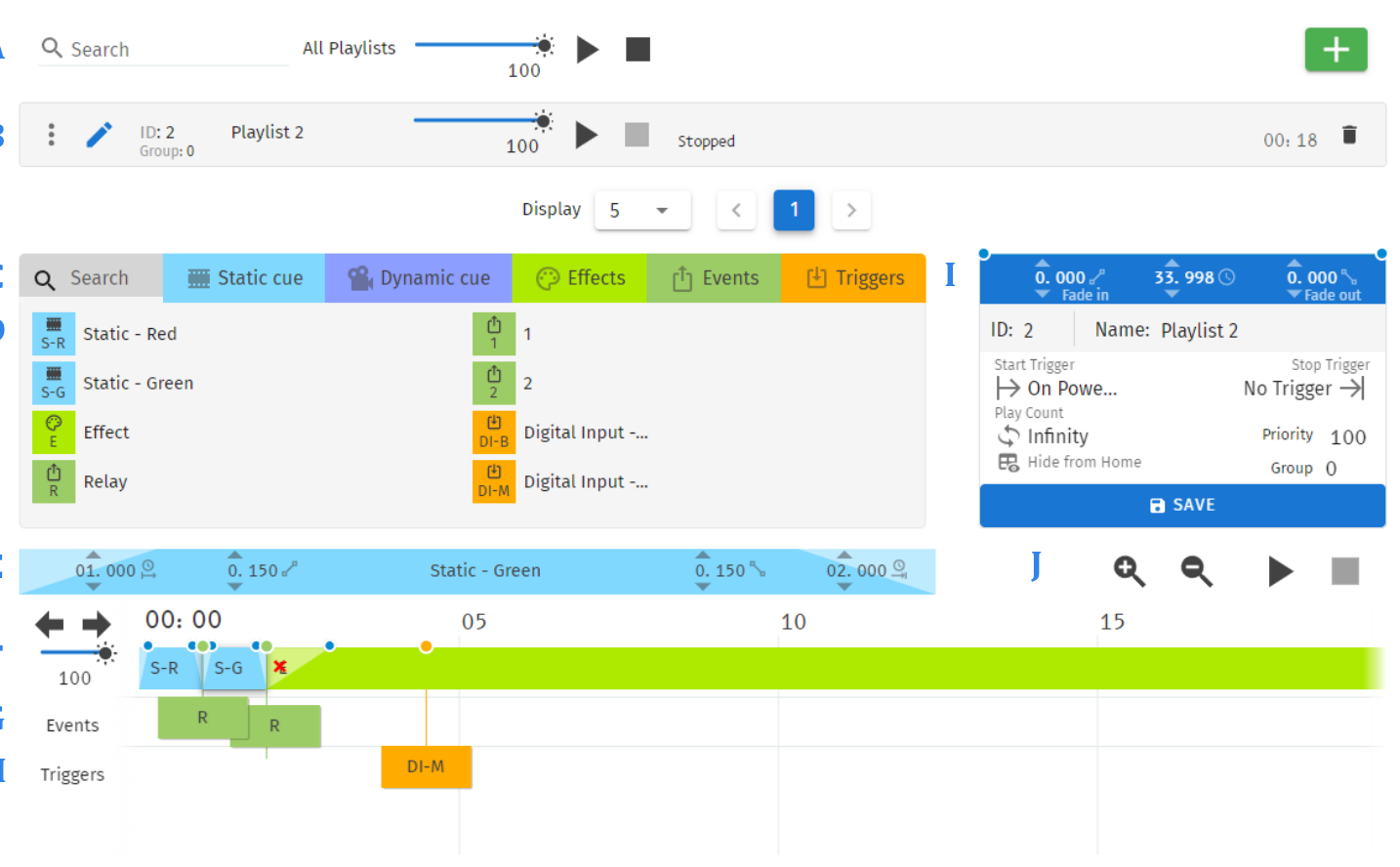Select the DI-B Digital Input trigger icon

(494, 432)
